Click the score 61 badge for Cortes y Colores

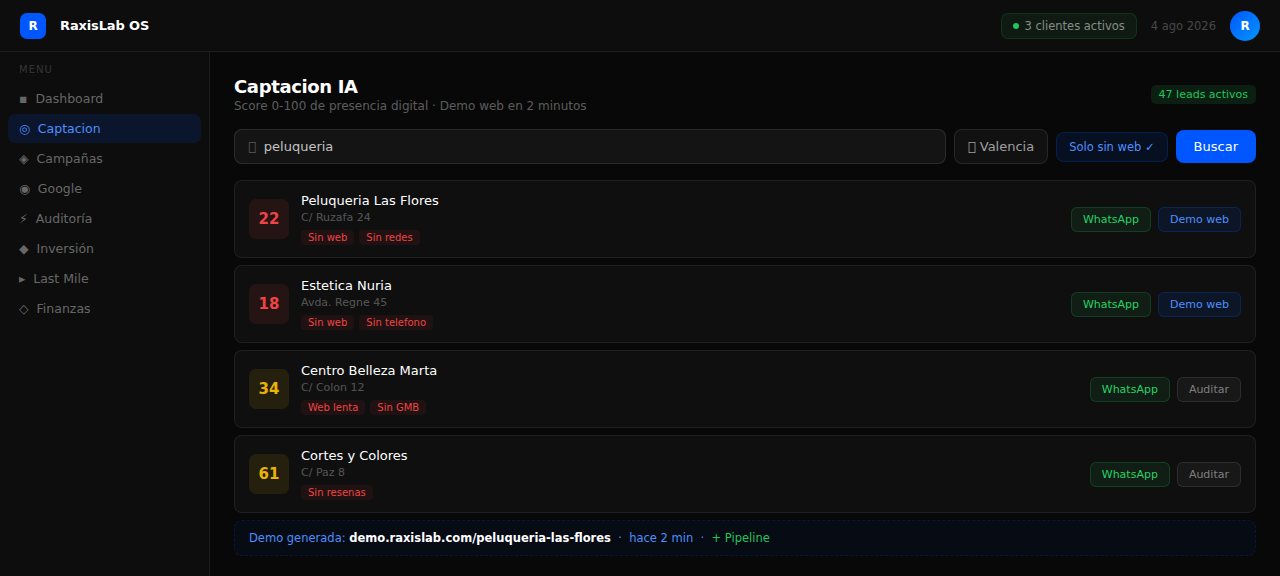(269, 474)
